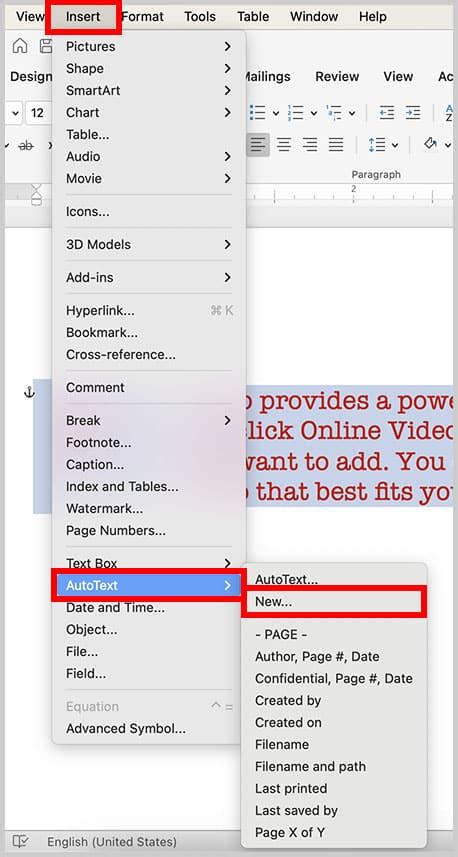
Task: Choose Chart from the Insert menu
Action: [x=149, y=113]
